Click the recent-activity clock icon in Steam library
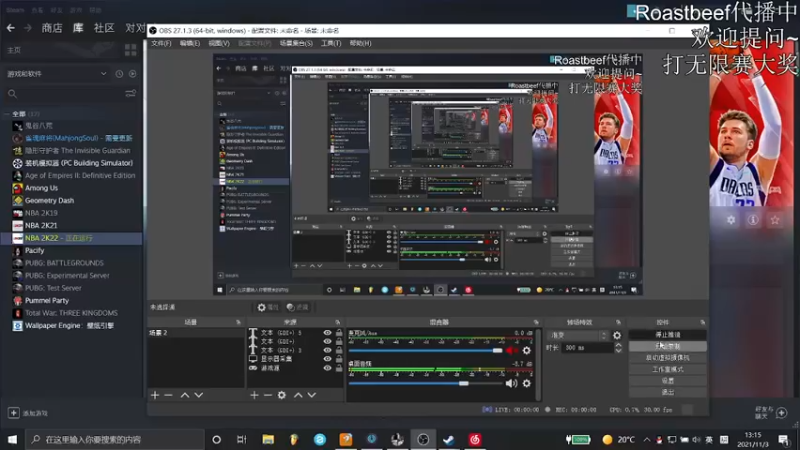The height and width of the screenshot is (450, 800). click(119, 74)
